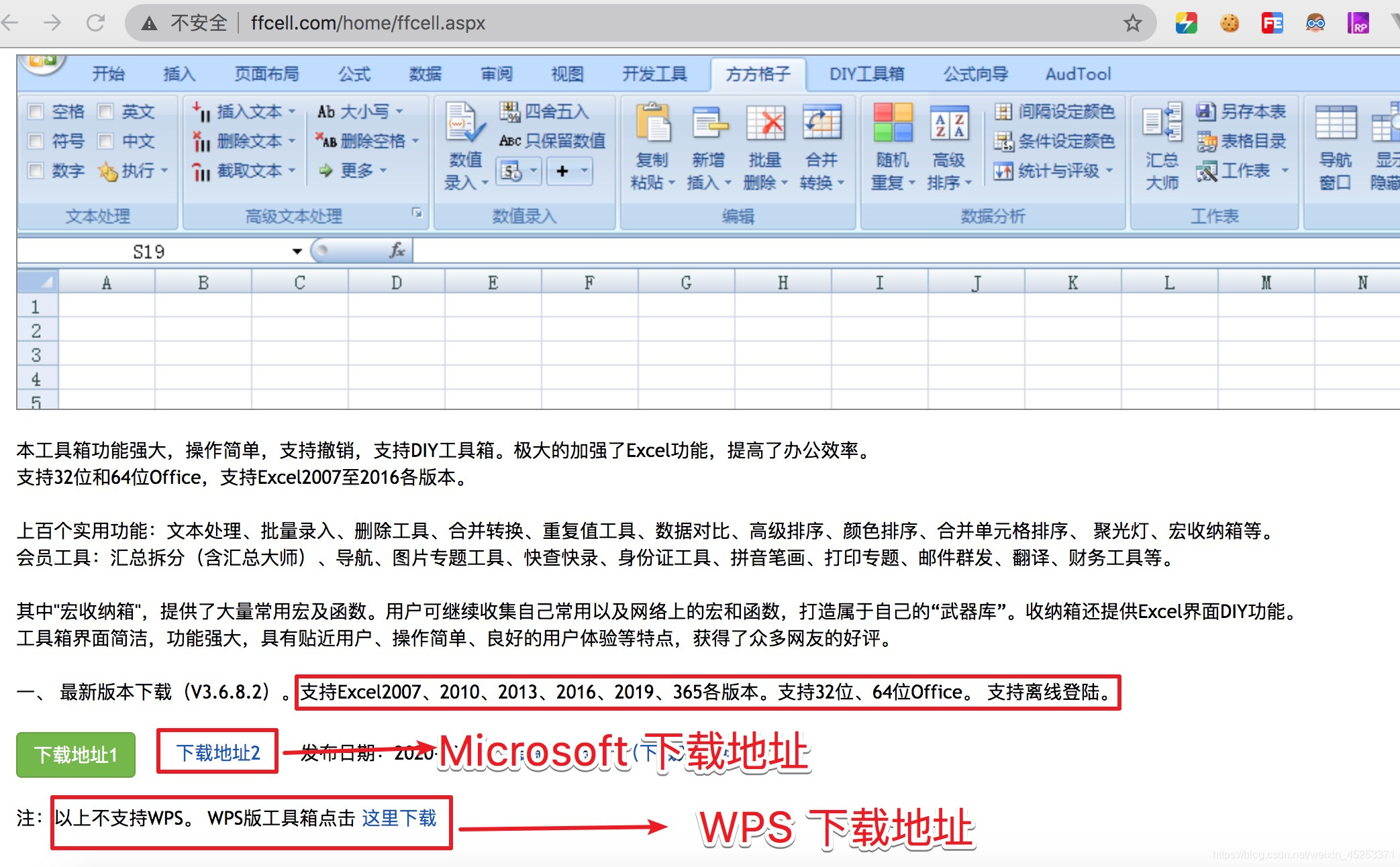The width and height of the screenshot is (1400, 867).
Task: Select column header D
Action: (397, 283)
